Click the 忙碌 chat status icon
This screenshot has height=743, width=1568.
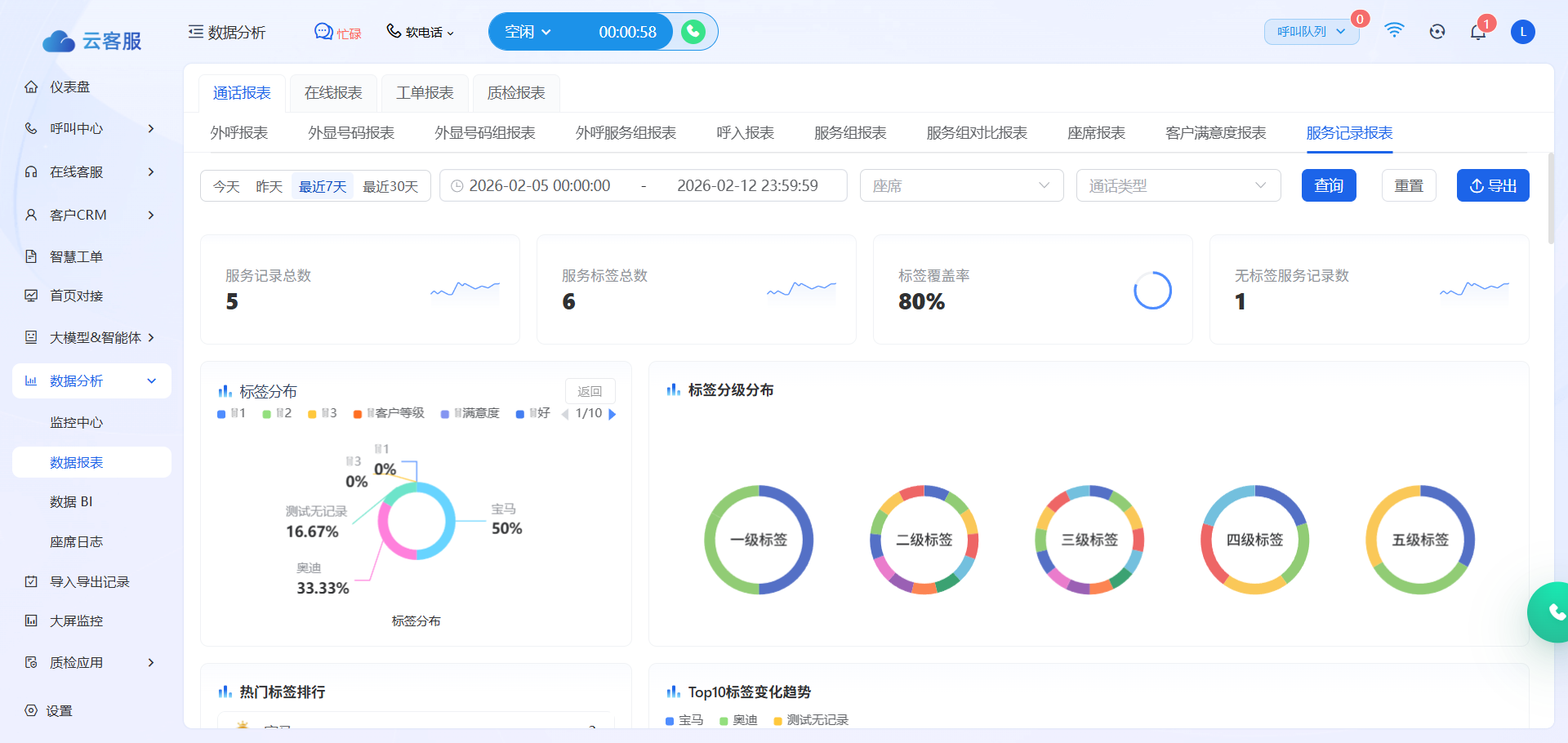pyautogui.click(x=323, y=32)
